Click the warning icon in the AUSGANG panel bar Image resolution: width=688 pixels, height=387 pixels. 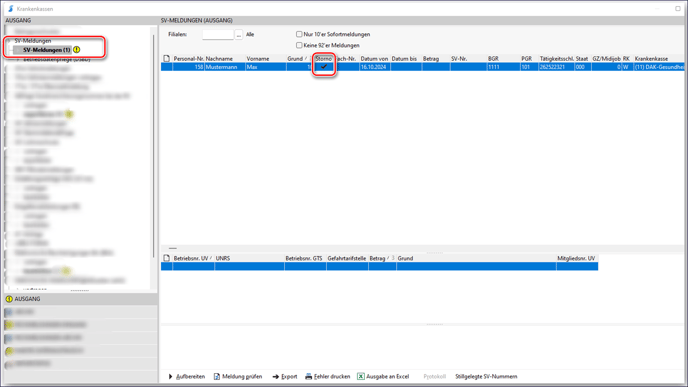point(9,299)
